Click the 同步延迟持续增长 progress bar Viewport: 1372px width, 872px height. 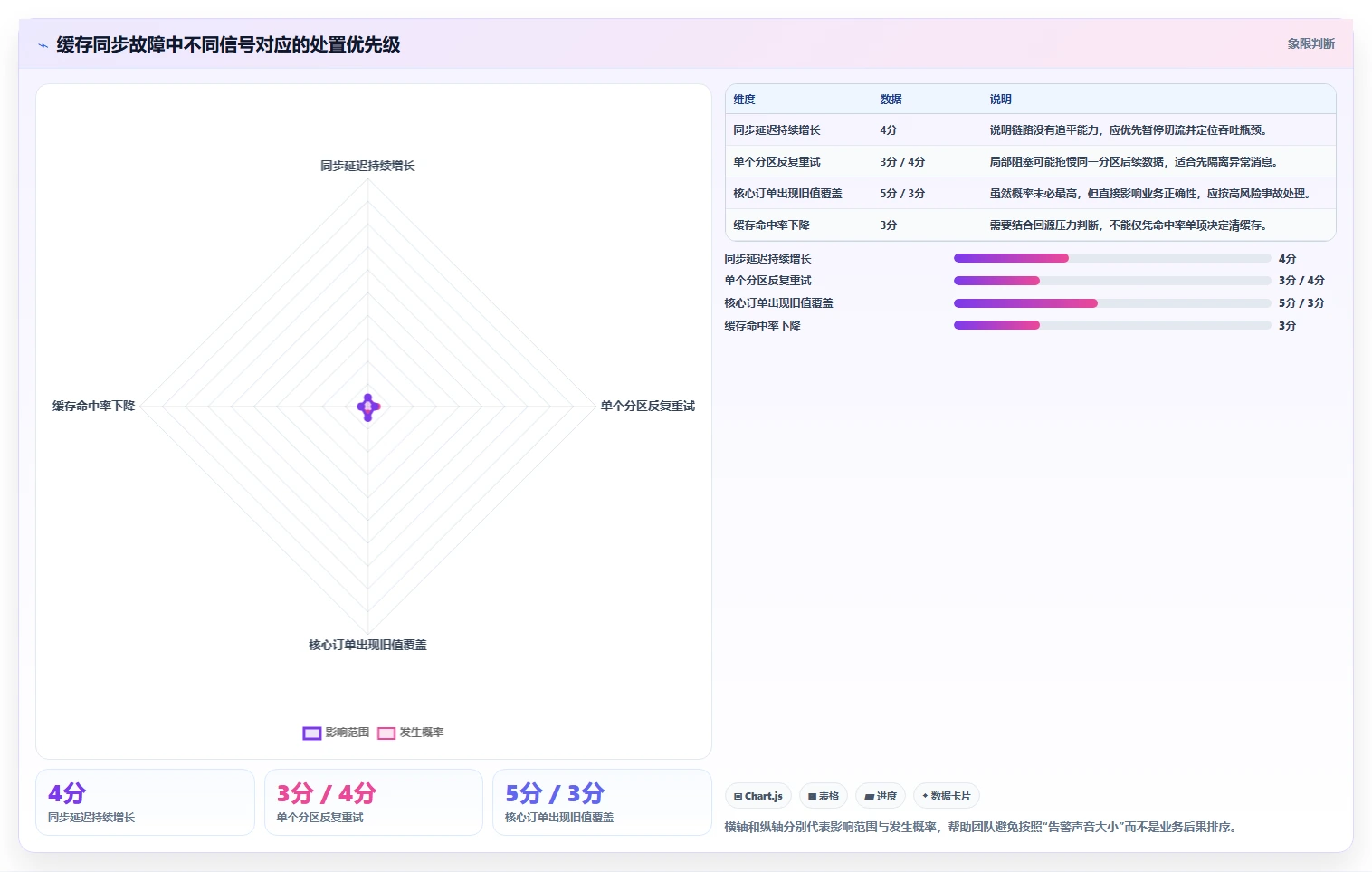(x=1112, y=258)
